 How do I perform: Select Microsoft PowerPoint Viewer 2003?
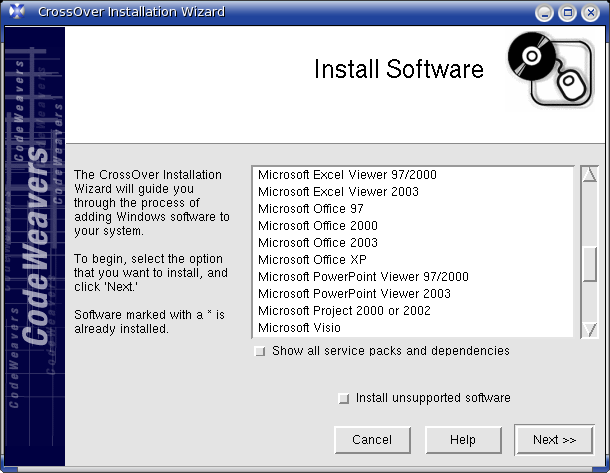(x=413, y=294)
